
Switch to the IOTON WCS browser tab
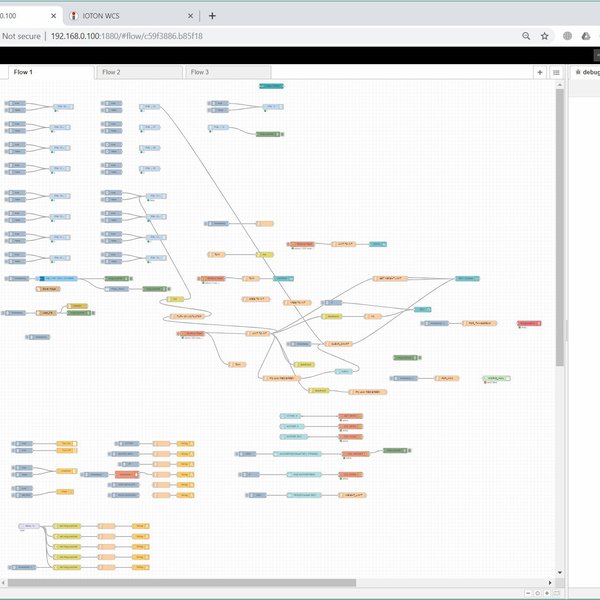click(130, 16)
